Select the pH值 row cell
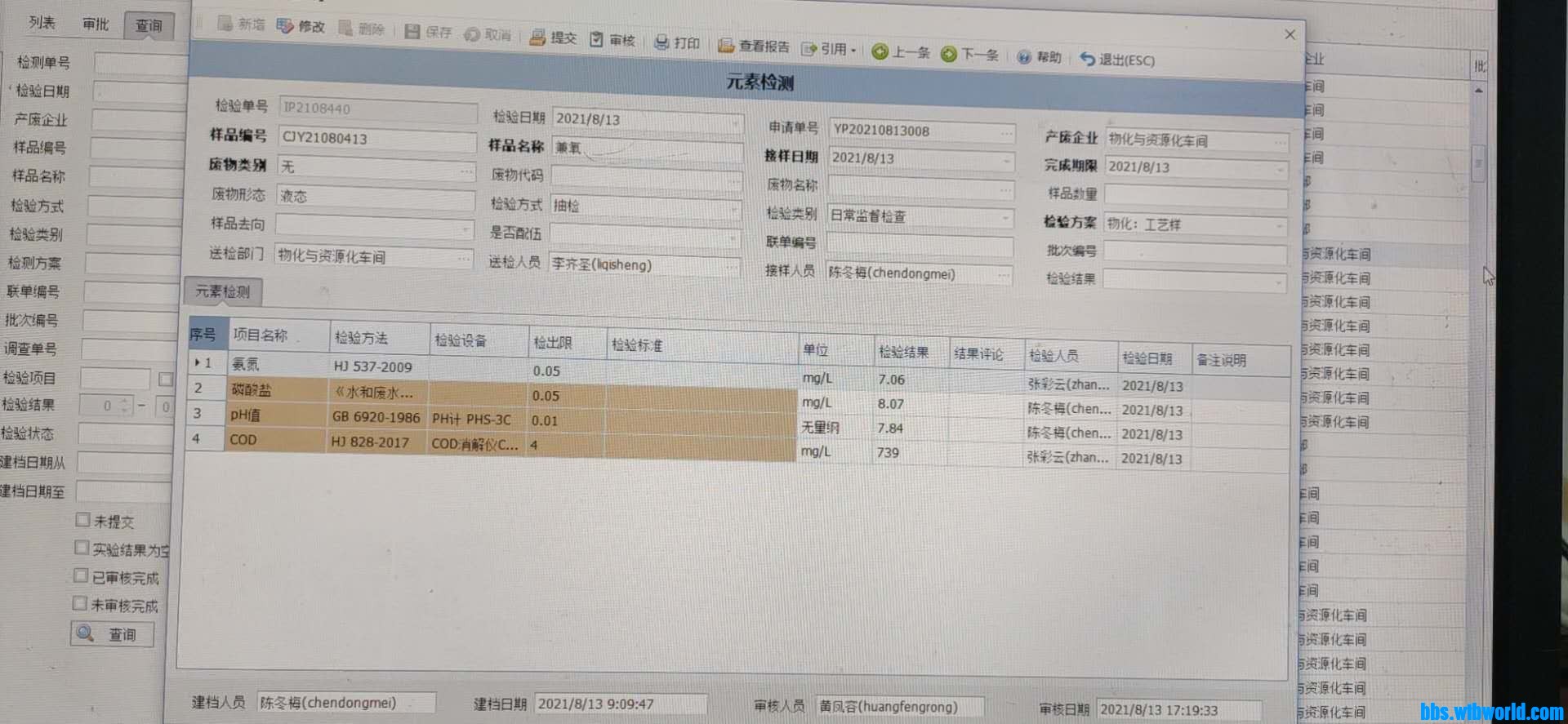This screenshot has height=724, width=1568. coord(275,415)
